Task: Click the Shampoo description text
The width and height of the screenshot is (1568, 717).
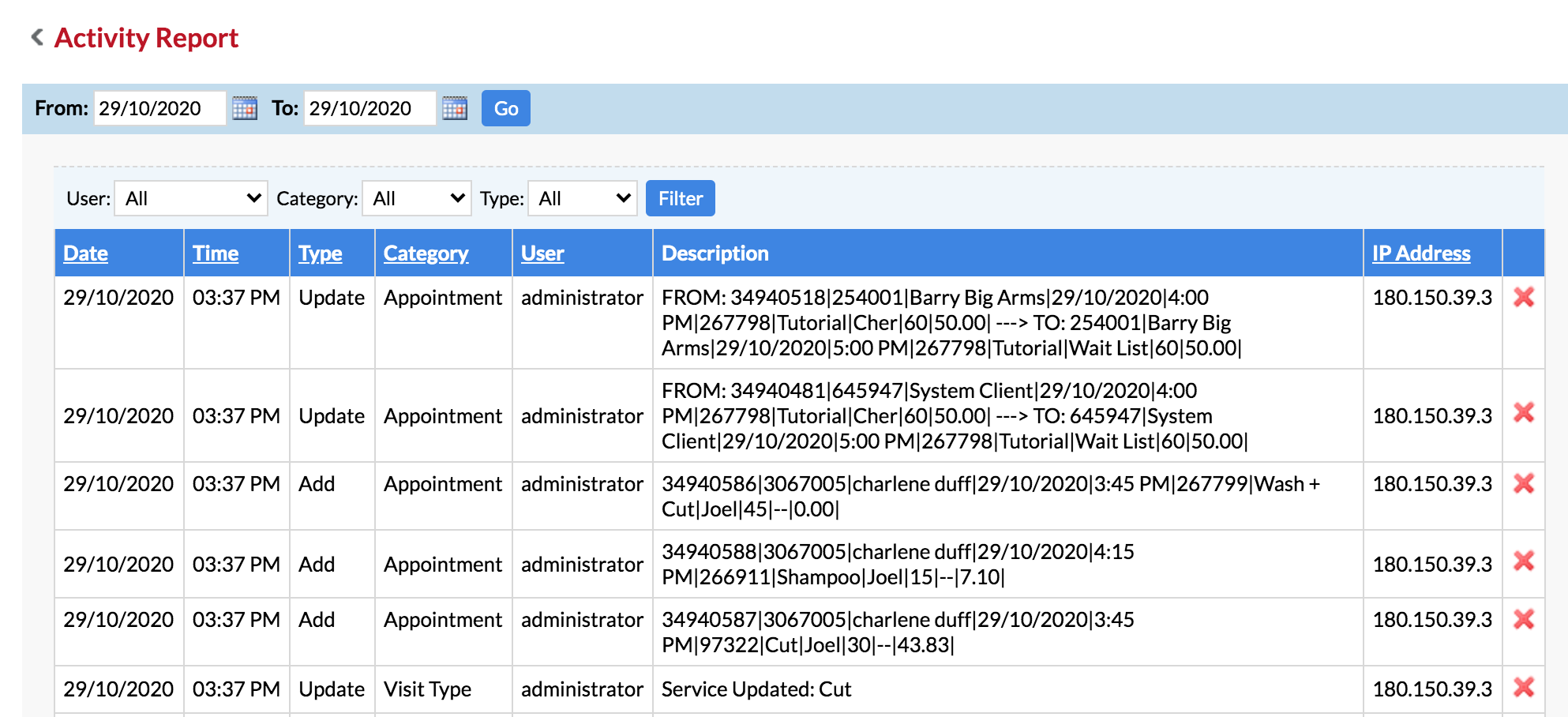Action: 898,564
